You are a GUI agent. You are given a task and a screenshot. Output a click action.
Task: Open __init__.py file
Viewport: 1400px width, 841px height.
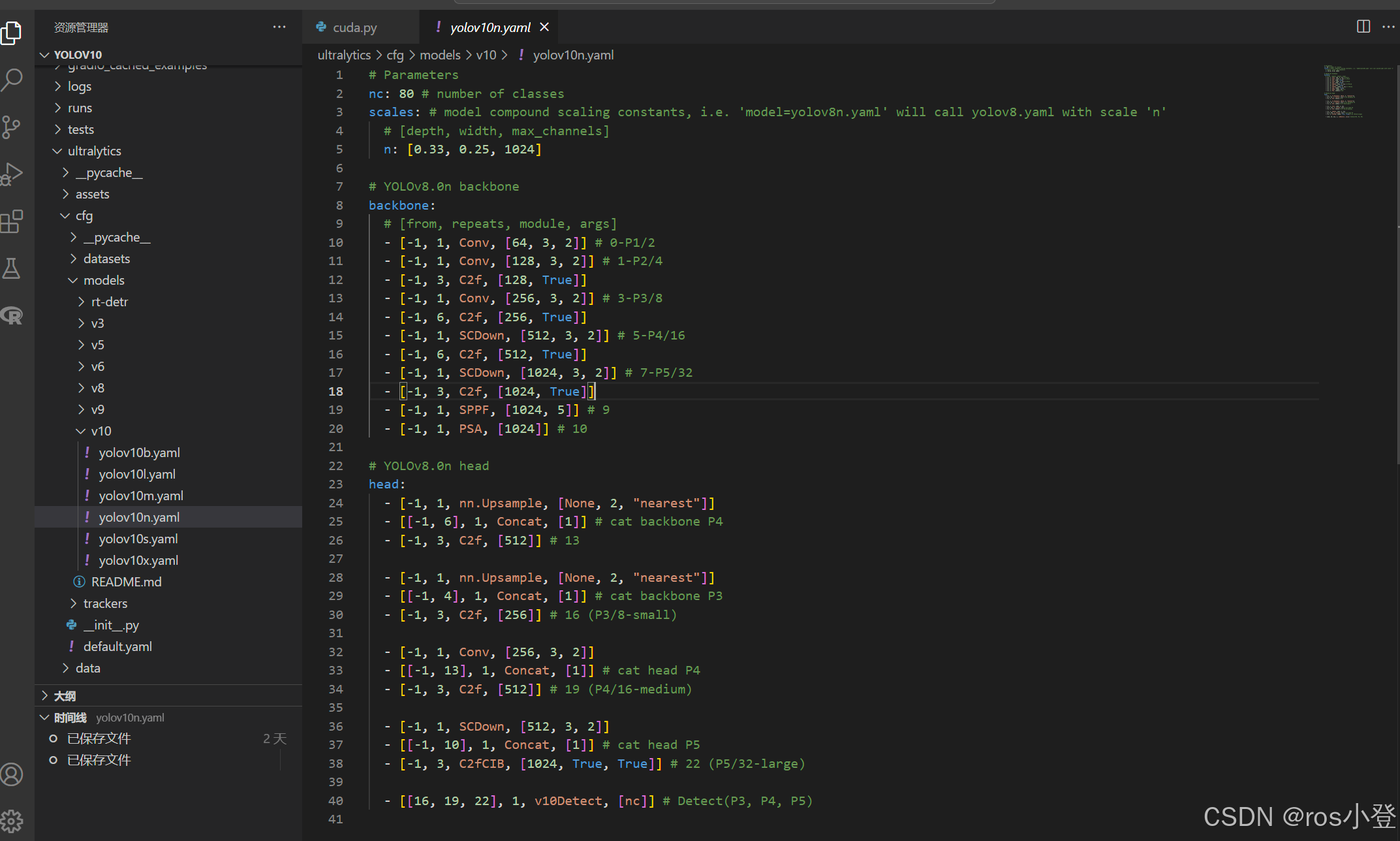(168, 625)
